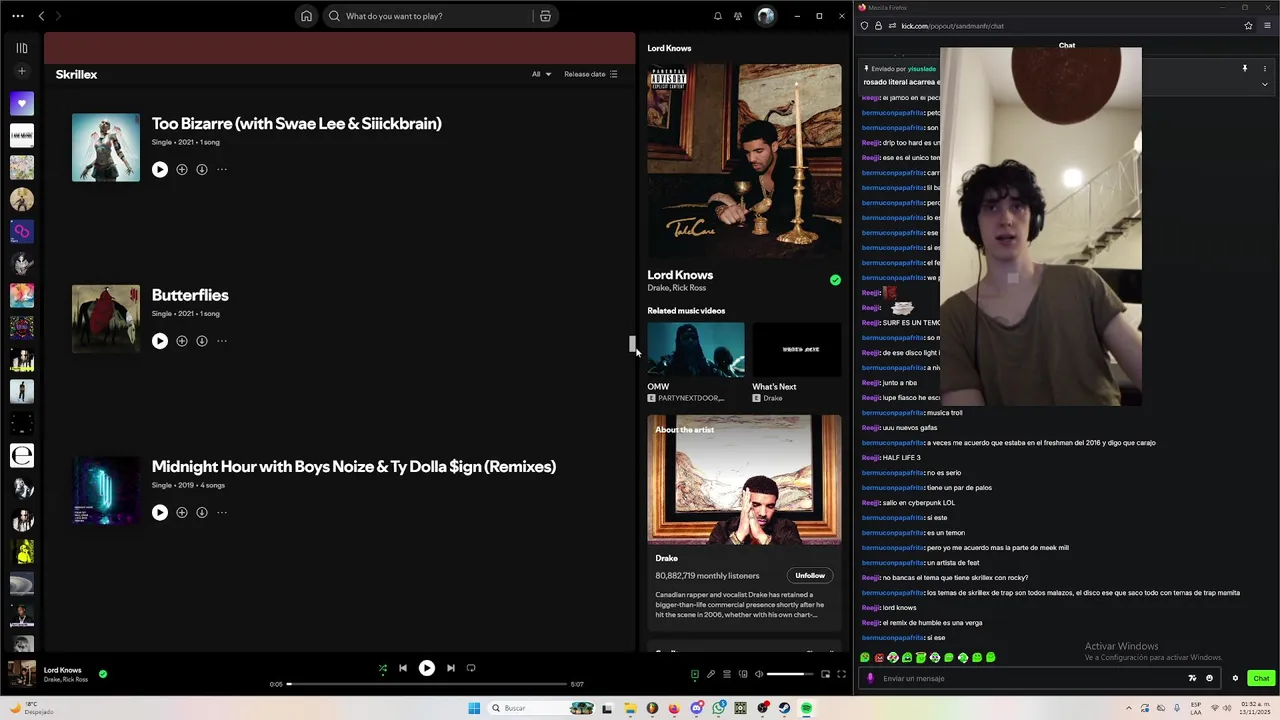Click Spotify search field
This screenshot has width=1280, height=720.
(435, 16)
